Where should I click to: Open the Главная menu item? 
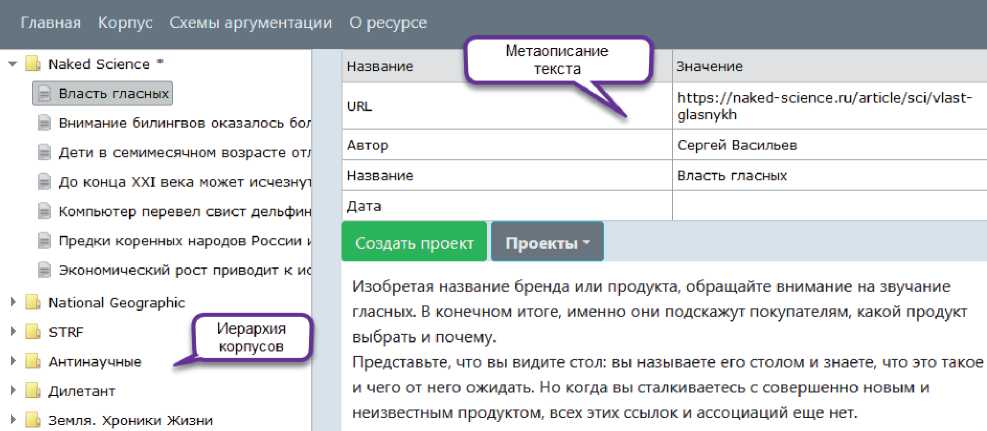click(52, 22)
